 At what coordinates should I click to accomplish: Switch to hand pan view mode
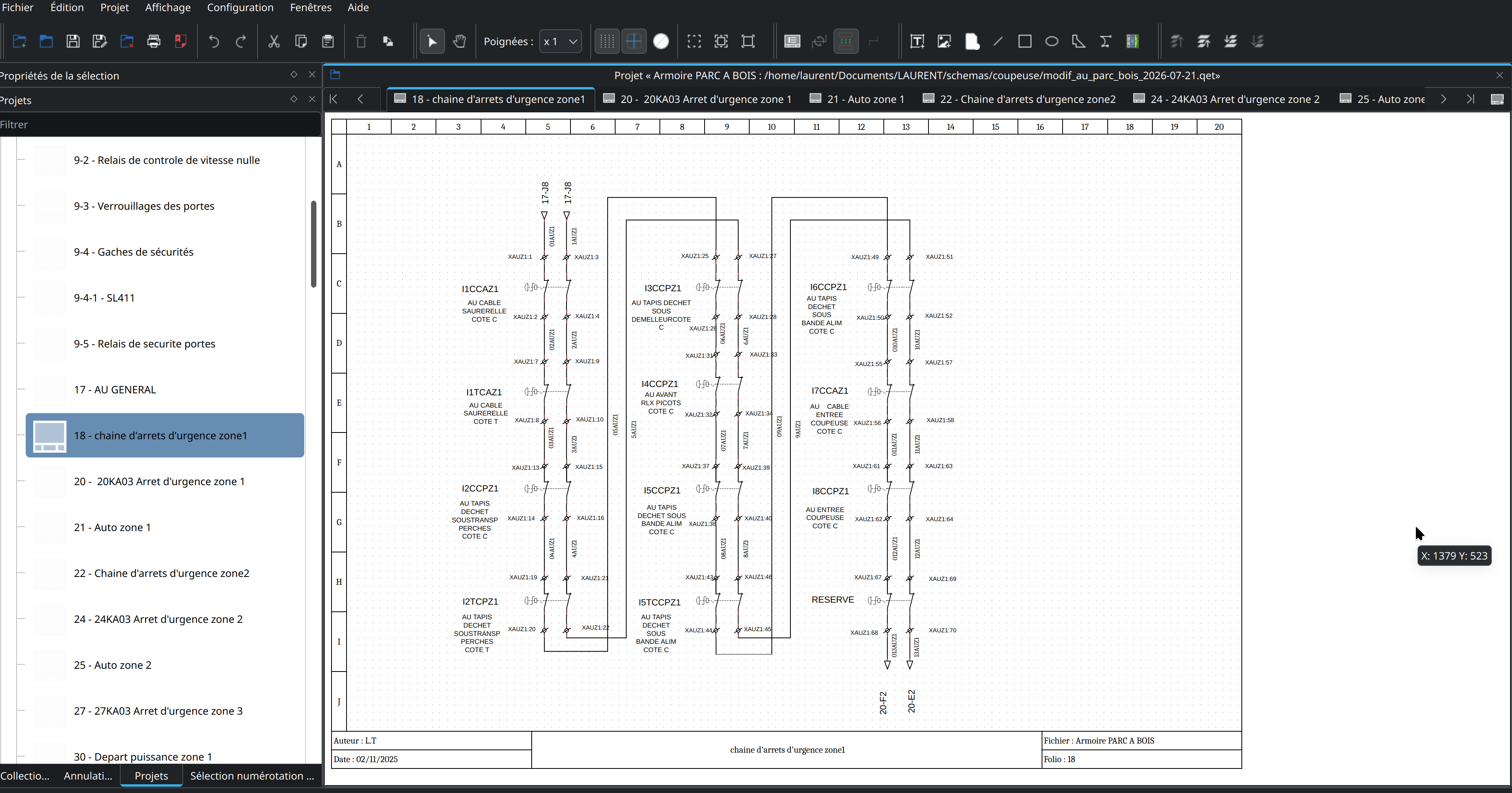(460, 41)
